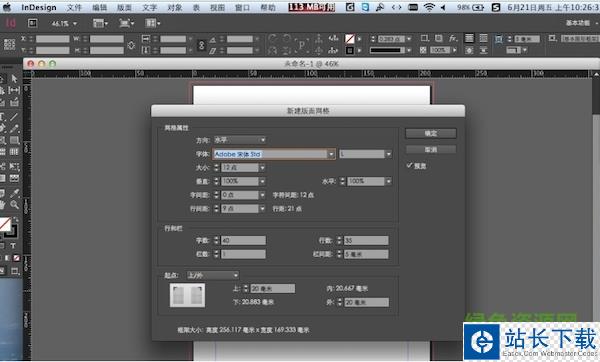The width and height of the screenshot is (600, 362).
Task: Click the 栏数 columns count field
Action: 243,254
